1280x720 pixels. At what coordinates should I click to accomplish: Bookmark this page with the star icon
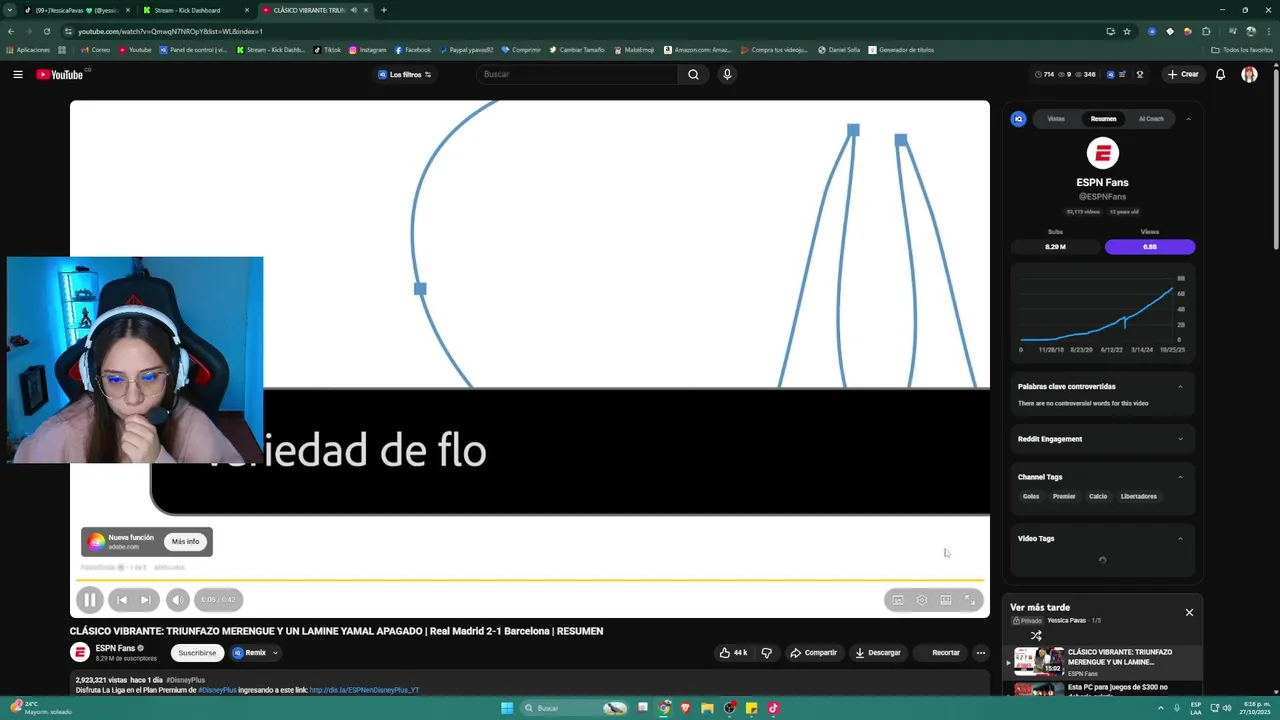tap(1127, 31)
